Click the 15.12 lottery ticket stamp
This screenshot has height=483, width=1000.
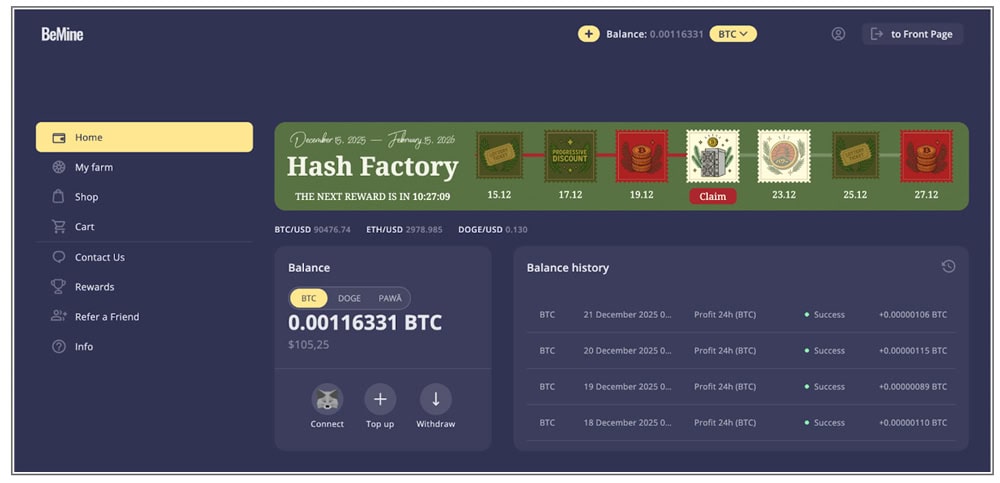click(499, 155)
